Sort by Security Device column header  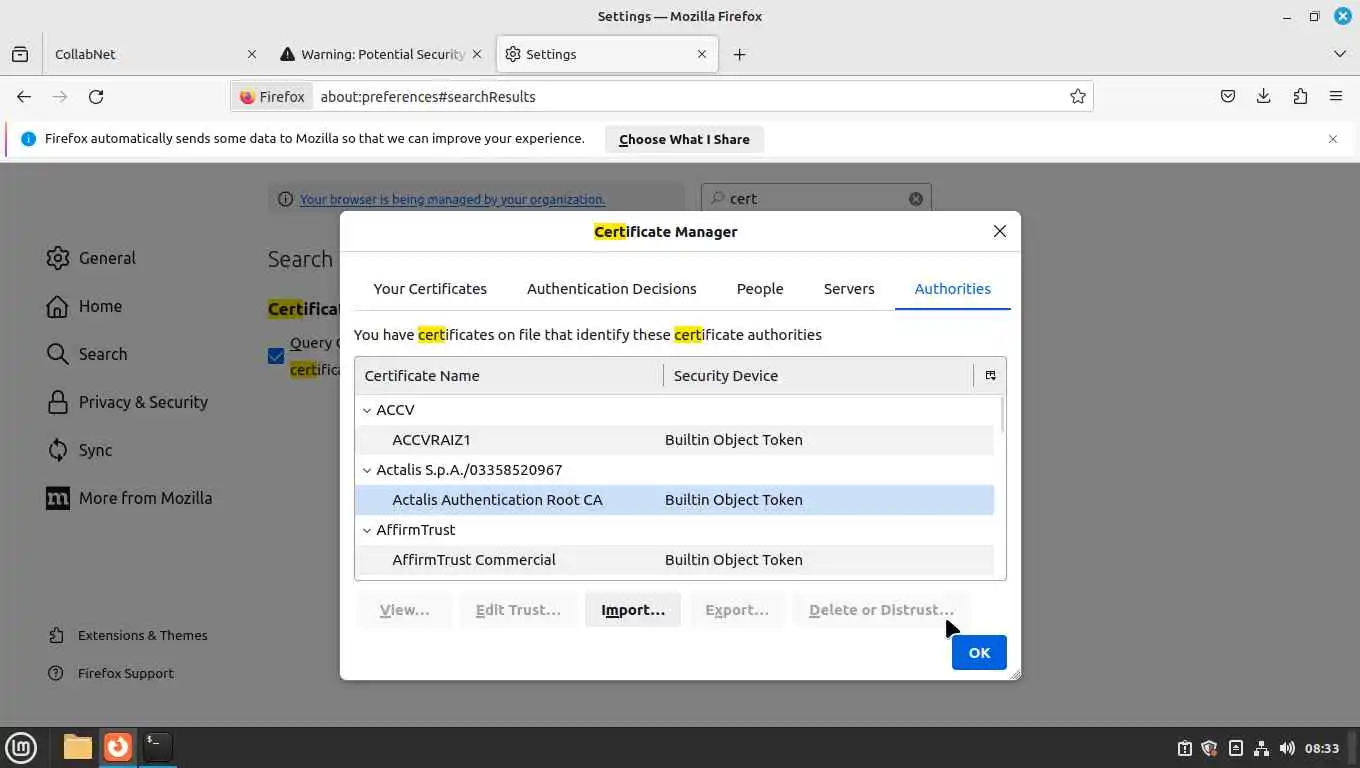(x=818, y=376)
